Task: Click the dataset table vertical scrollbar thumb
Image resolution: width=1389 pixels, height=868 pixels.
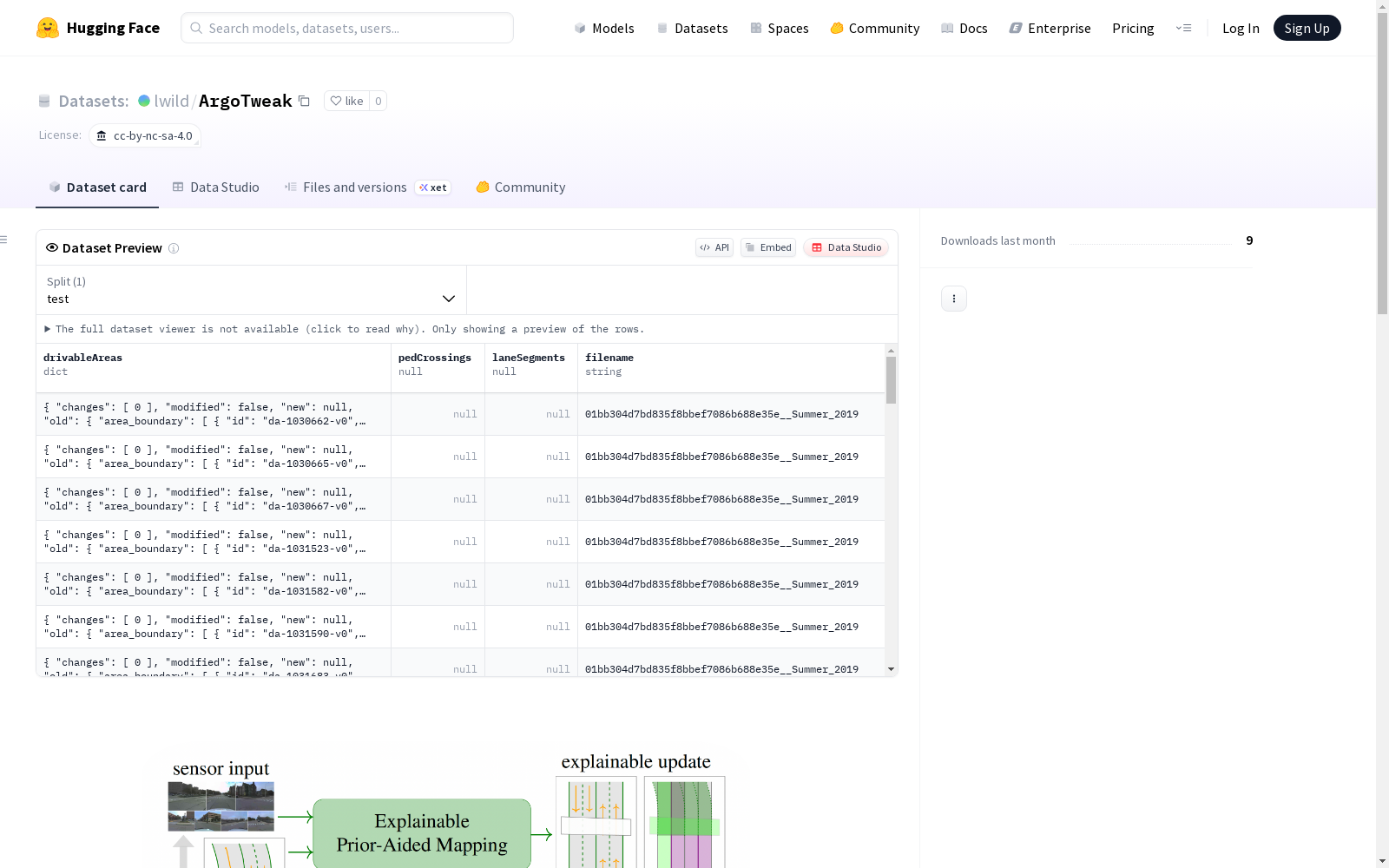Action: point(891,380)
